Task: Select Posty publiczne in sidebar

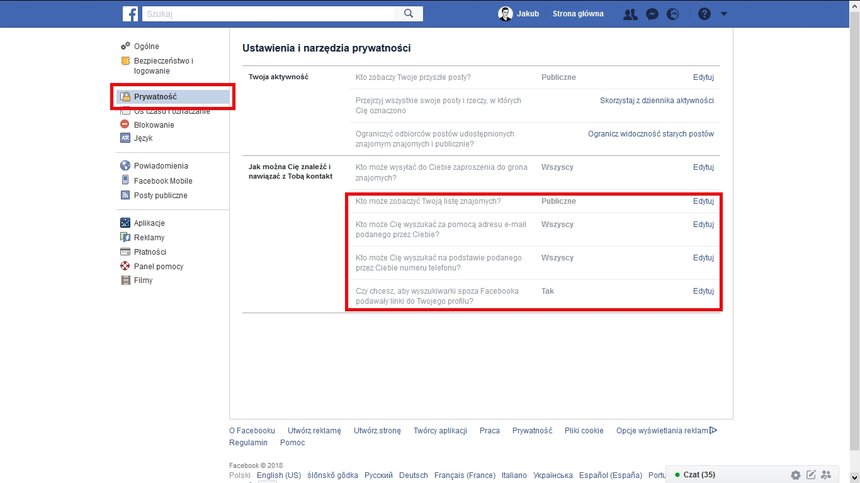Action: pos(160,195)
